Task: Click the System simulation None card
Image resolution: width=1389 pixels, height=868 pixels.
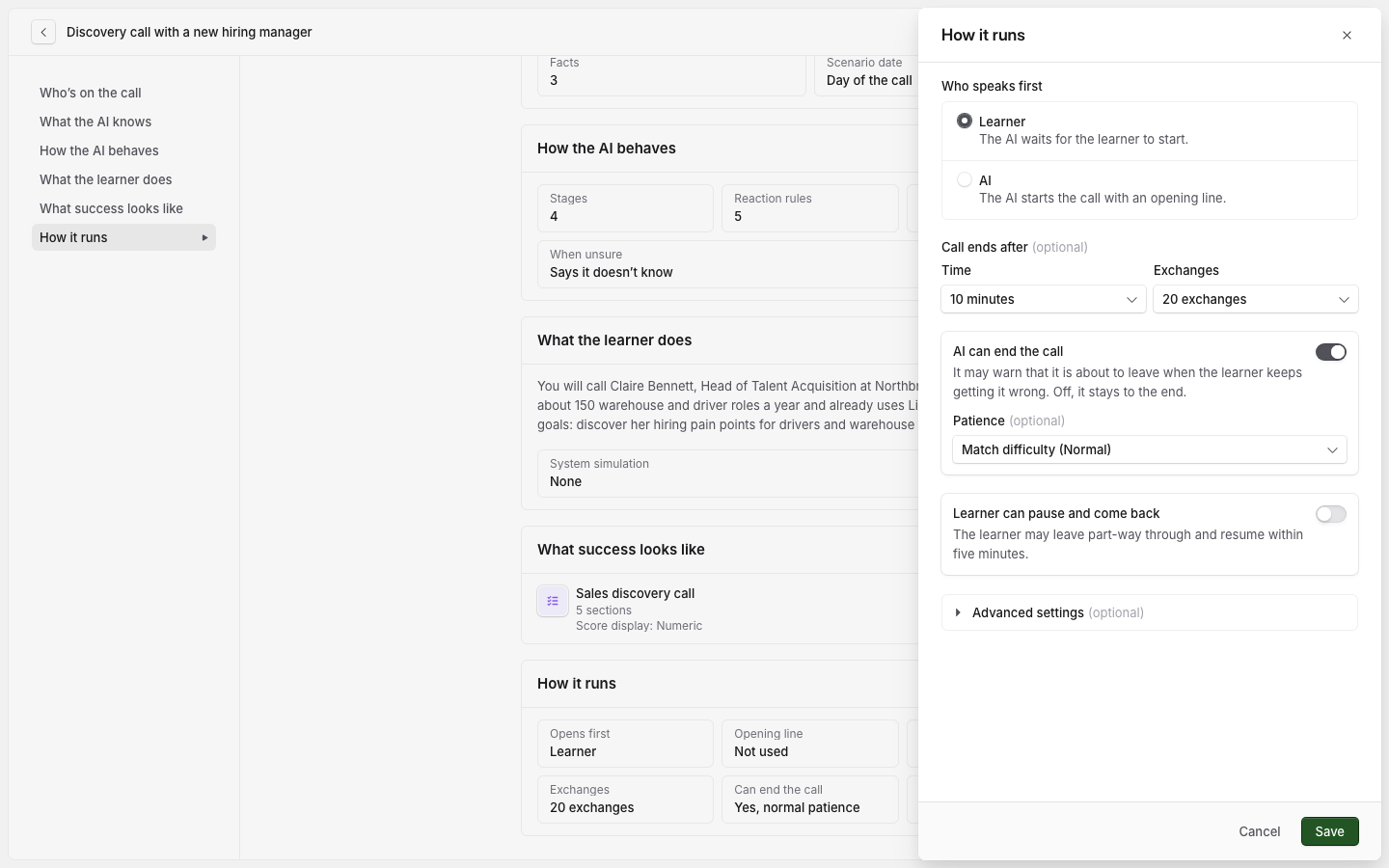Action: [x=728, y=474]
